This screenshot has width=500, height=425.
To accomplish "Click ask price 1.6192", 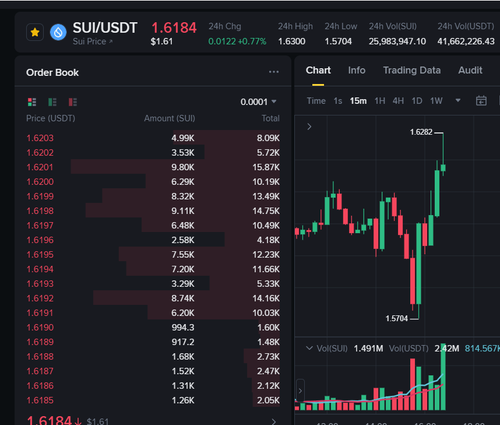I will [40, 298].
